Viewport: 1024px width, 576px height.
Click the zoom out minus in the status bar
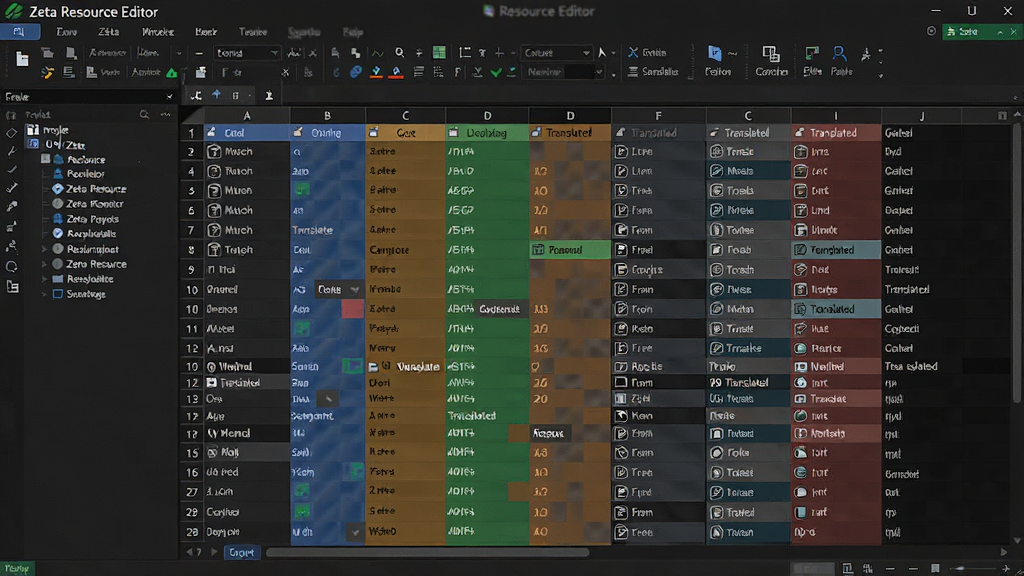(x=890, y=569)
